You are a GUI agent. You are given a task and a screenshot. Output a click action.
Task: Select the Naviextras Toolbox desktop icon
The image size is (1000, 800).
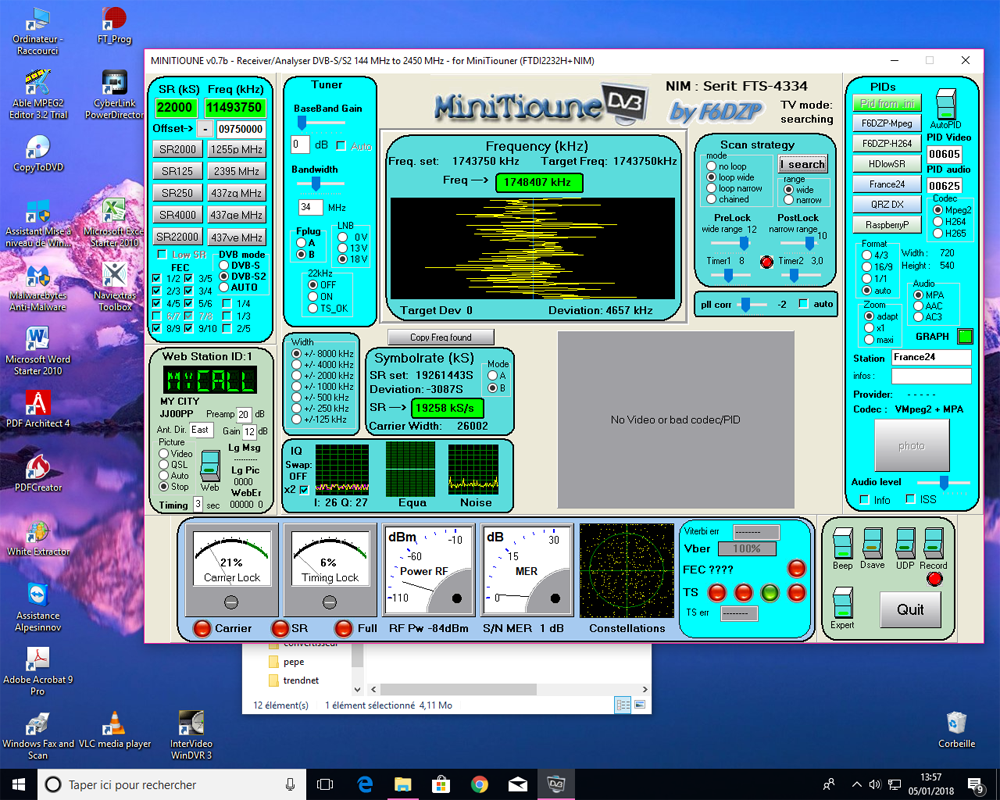click(115, 288)
